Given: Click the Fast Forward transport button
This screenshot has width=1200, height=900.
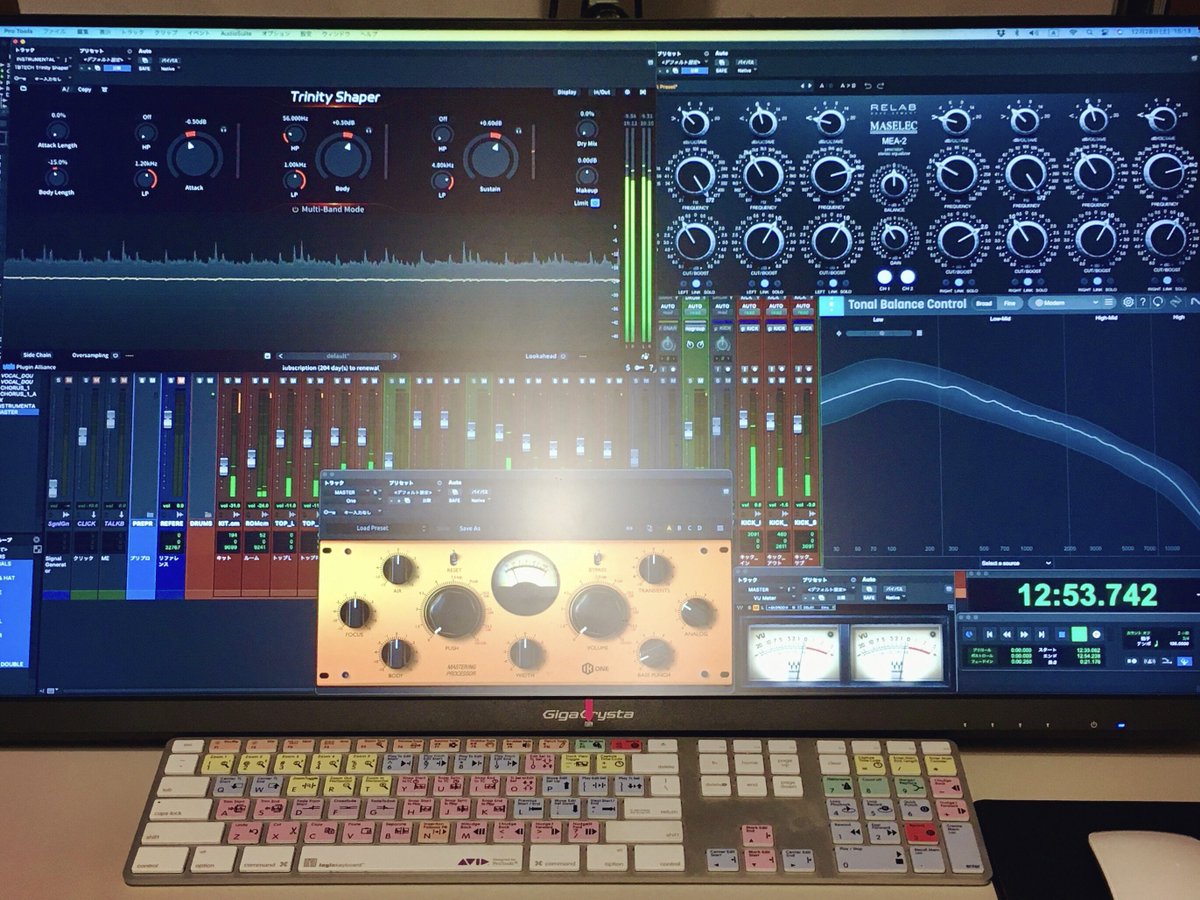Looking at the screenshot, I should pos(1024,634).
